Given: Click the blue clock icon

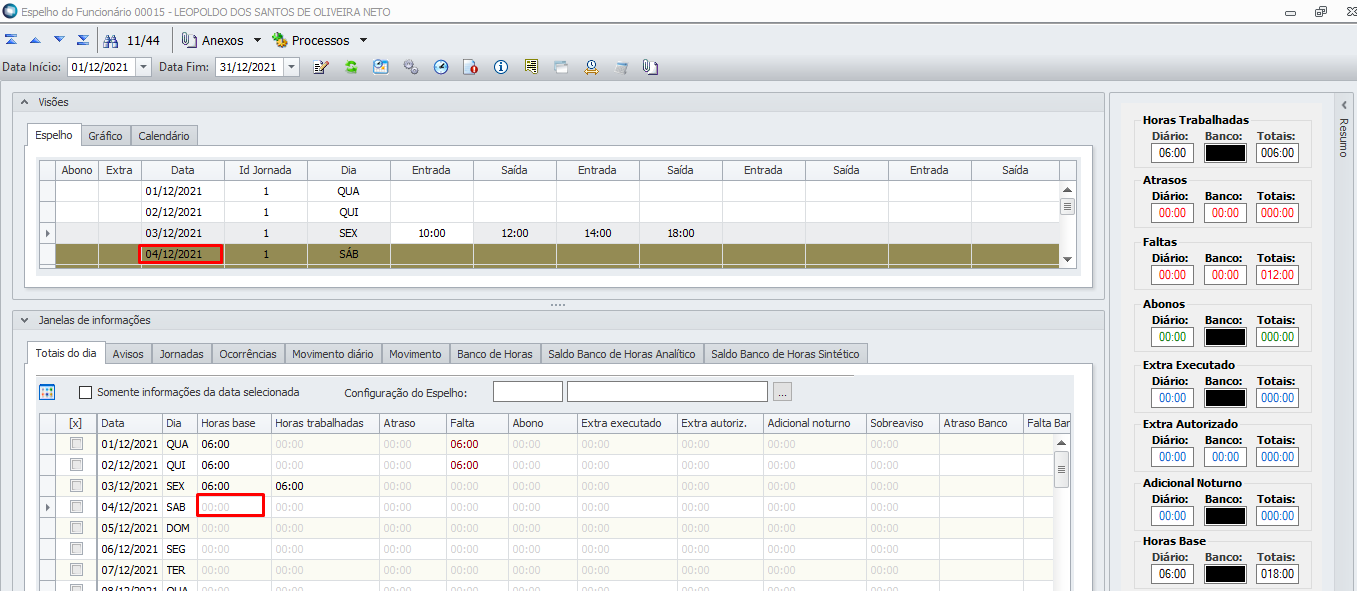Looking at the screenshot, I should (x=441, y=67).
